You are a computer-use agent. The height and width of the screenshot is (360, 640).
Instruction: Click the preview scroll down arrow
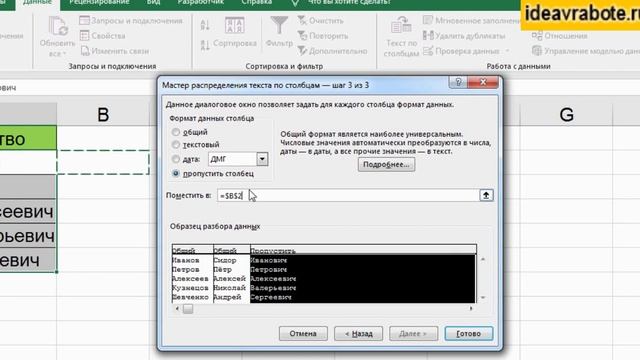(483, 298)
